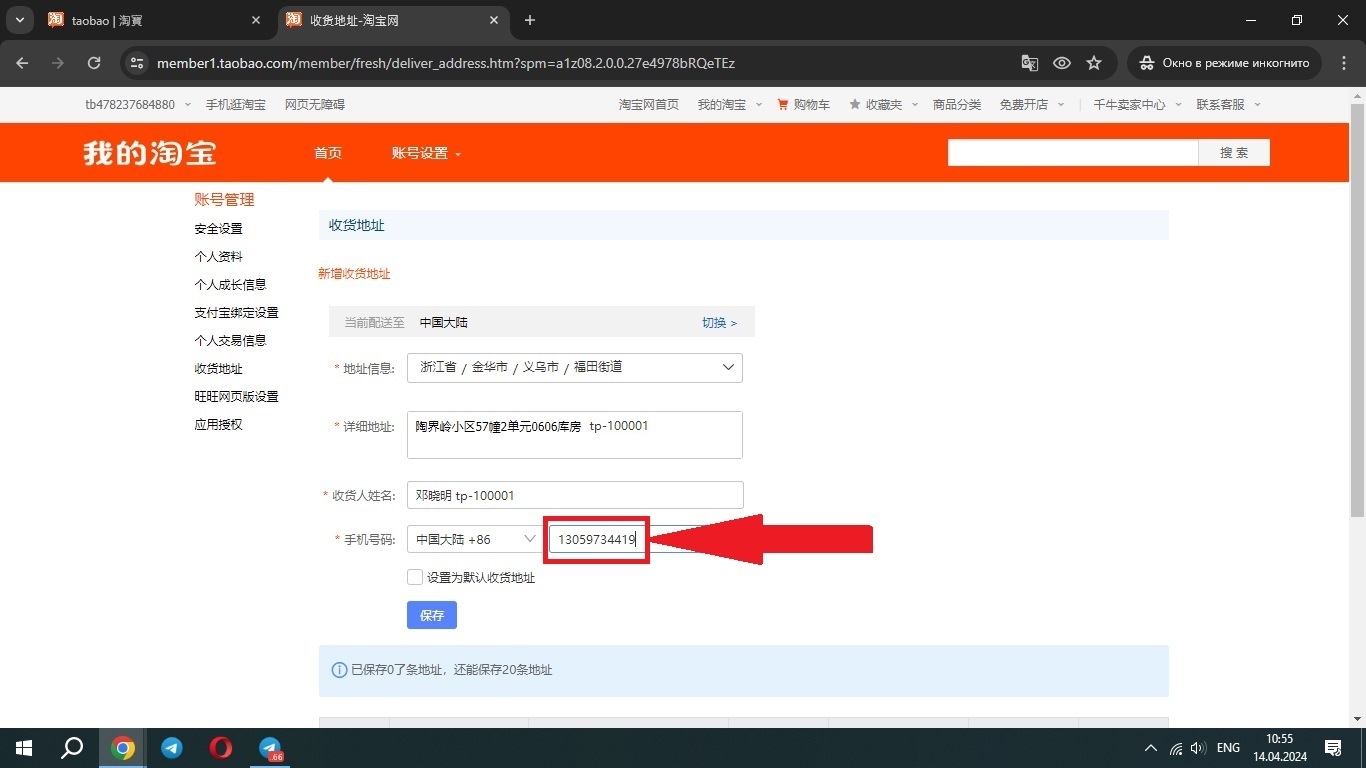The height and width of the screenshot is (768, 1366).
Task: Open Opera browser from taskbar
Action: [221, 748]
